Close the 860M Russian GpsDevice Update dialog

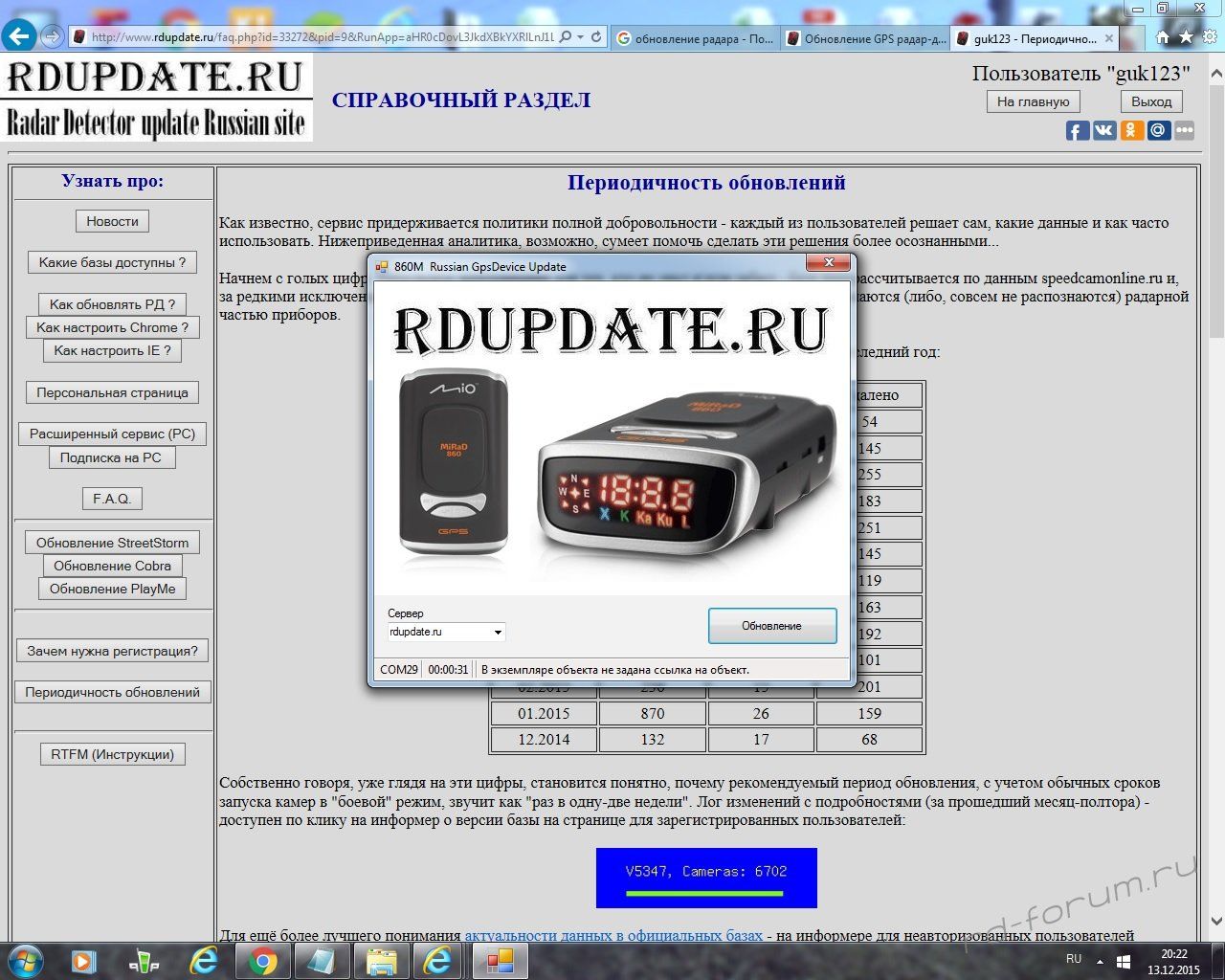[x=829, y=262]
